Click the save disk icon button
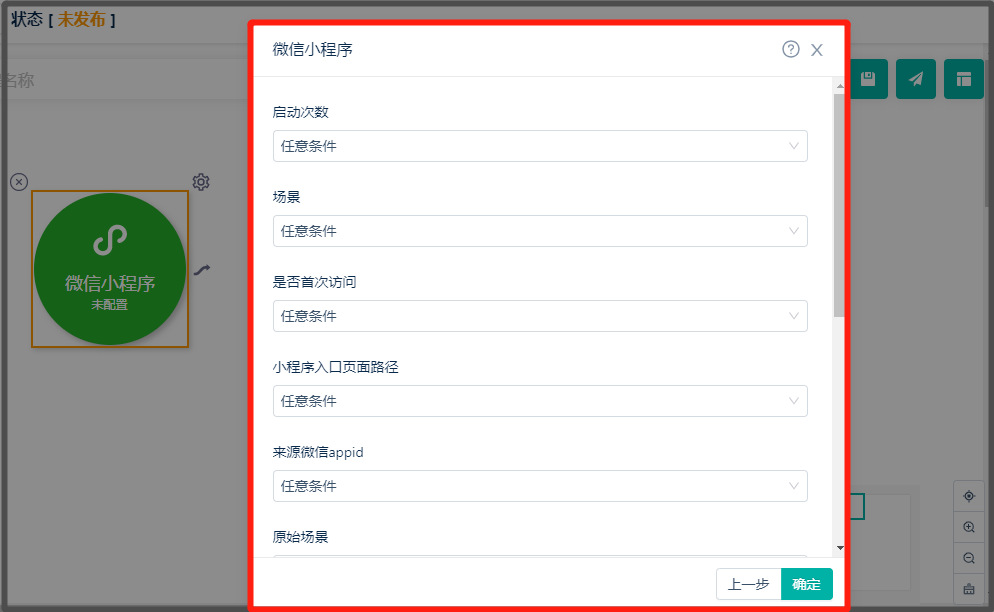994x612 pixels. [x=868, y=79]
